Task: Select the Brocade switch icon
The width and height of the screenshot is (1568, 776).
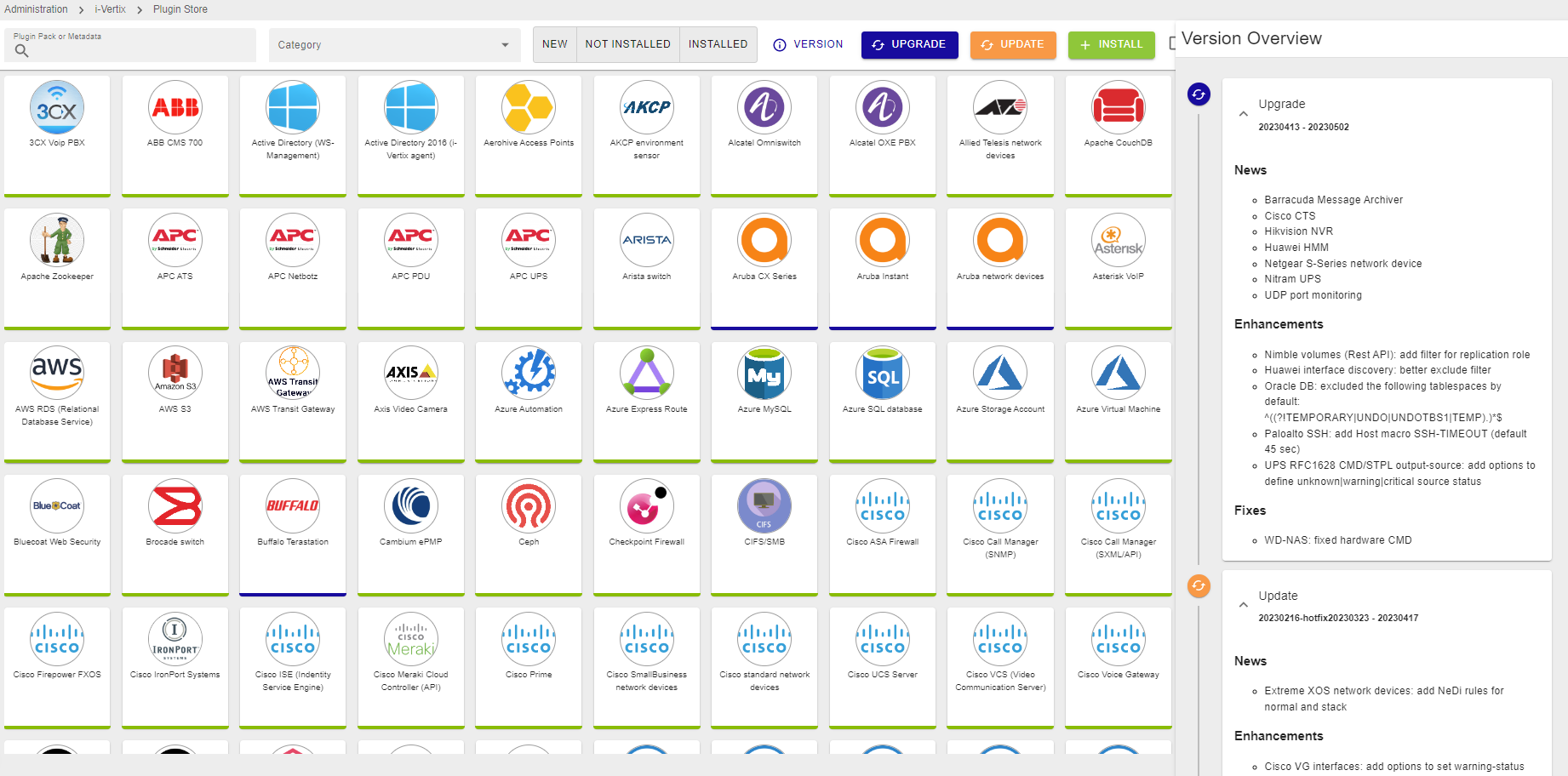Action: tap(175, 505)
